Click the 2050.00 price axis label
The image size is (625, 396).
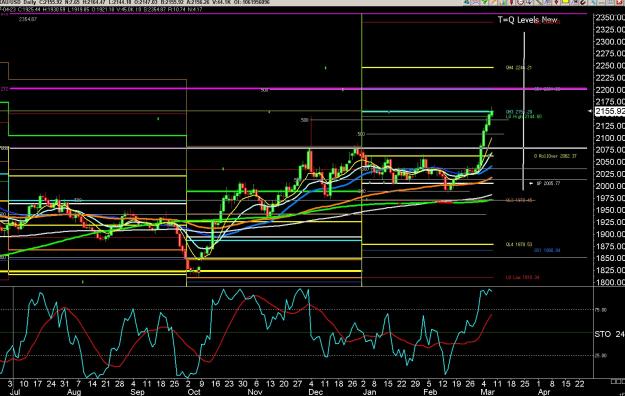point(610,162)
